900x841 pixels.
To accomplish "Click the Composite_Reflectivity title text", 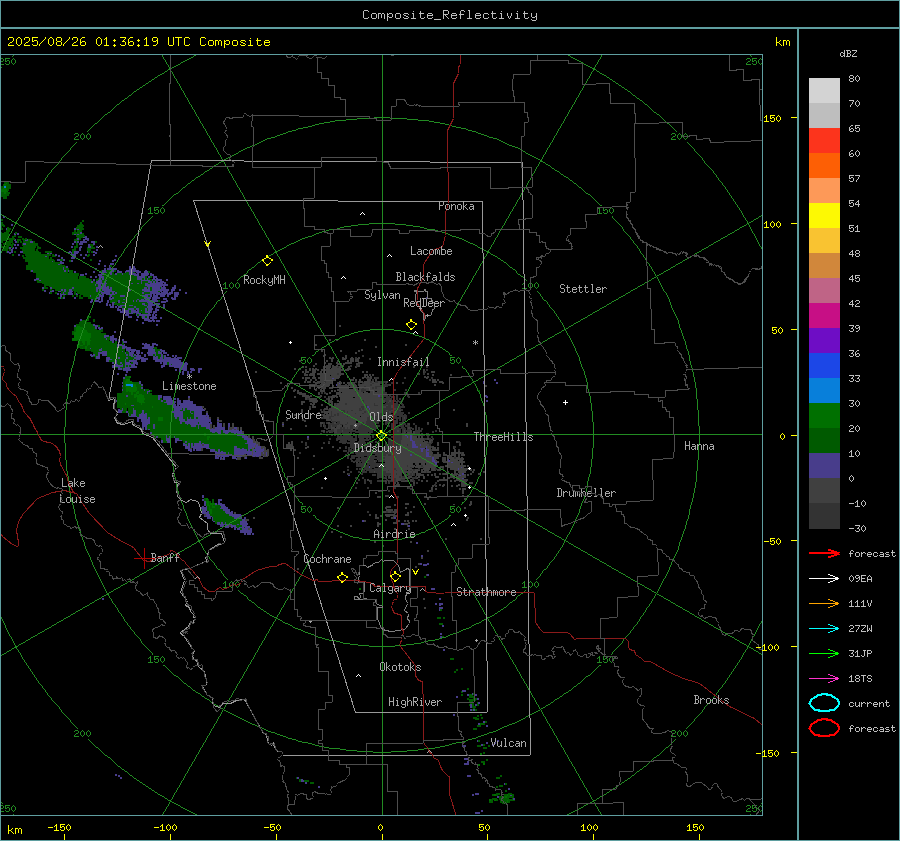I will coord(450,15).
